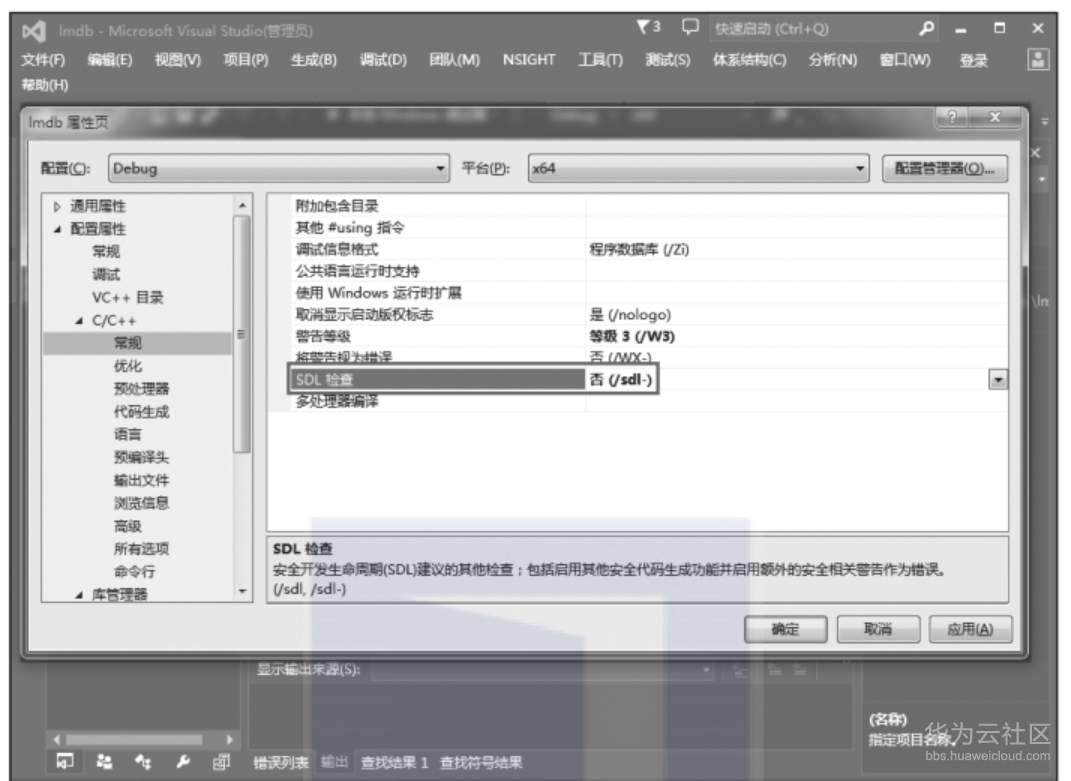
Task: Open the 编辑(E) menu
Action: [110, 60]
